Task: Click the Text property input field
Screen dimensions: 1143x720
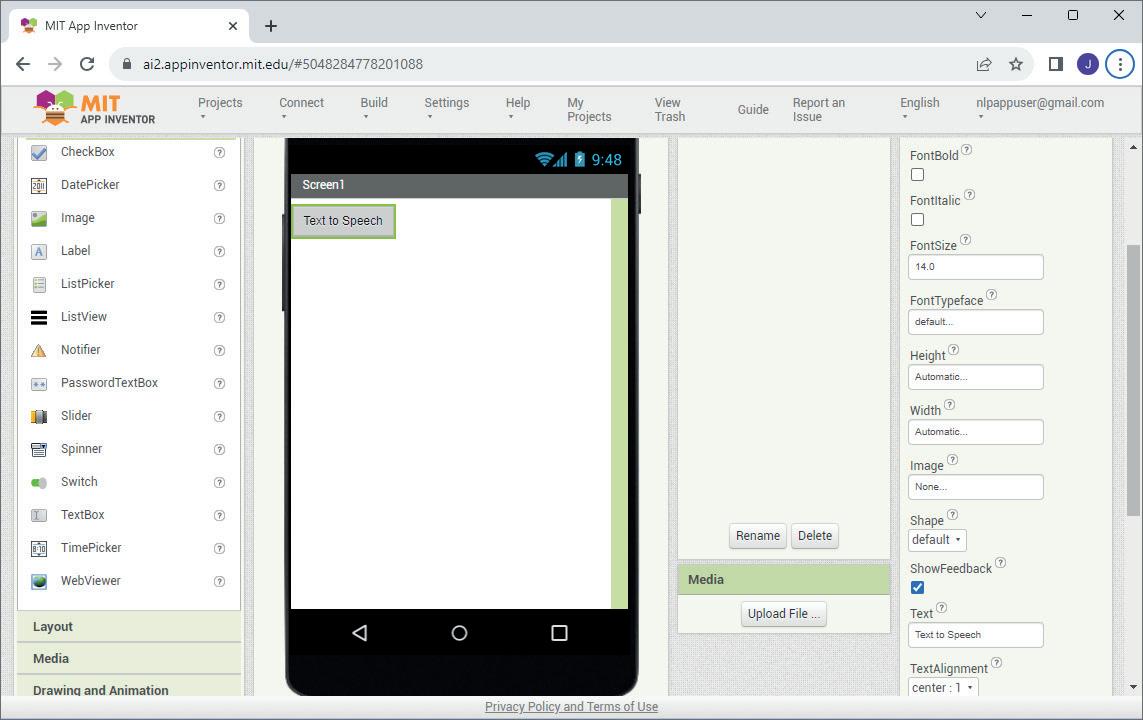Action: [975, 635]
